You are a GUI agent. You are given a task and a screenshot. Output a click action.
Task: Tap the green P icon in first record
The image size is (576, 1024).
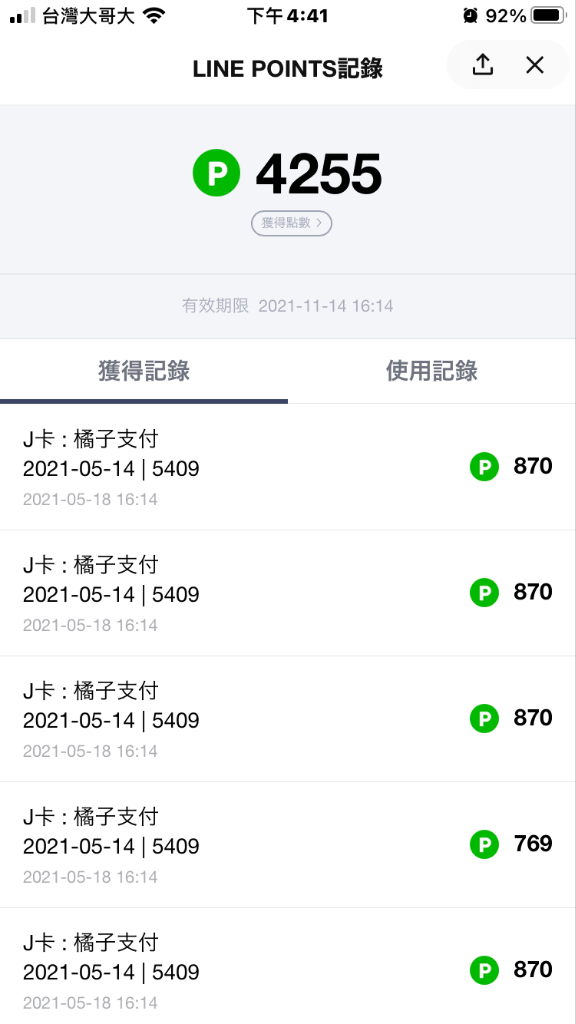click(484, 467)
